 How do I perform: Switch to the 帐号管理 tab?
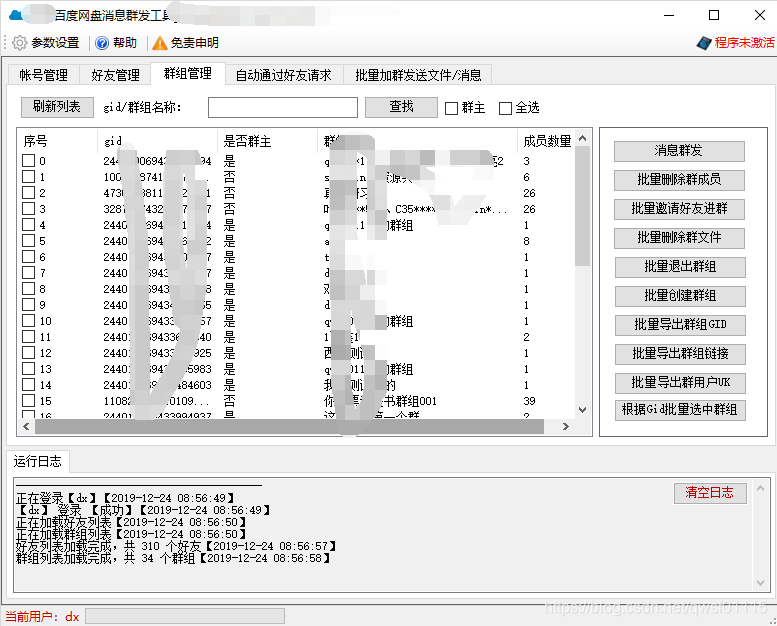(x=44, y=75)
